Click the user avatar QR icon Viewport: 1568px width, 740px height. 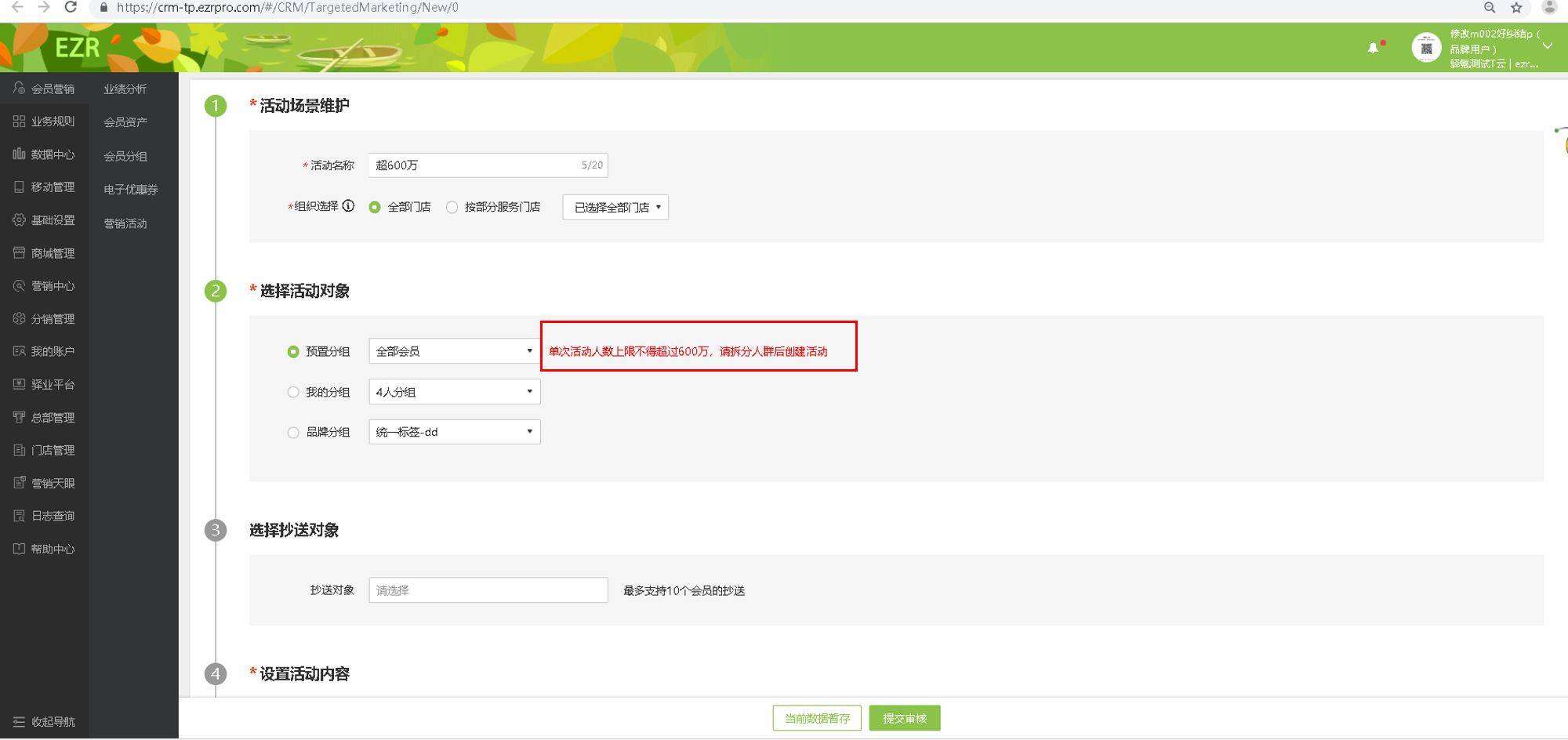(x=1426, y=48)
